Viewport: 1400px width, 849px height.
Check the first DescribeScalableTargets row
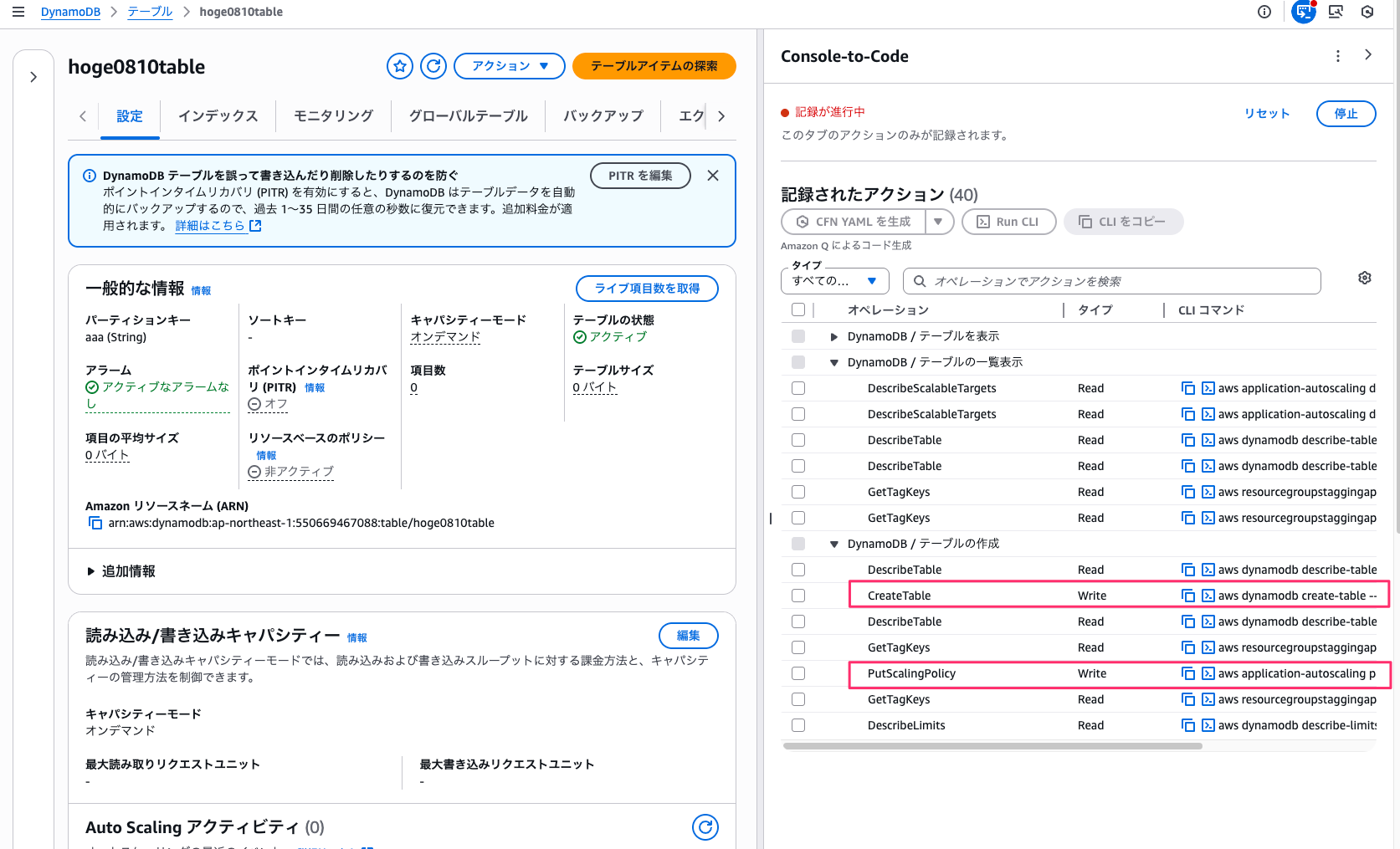click(x=798, y=388)
